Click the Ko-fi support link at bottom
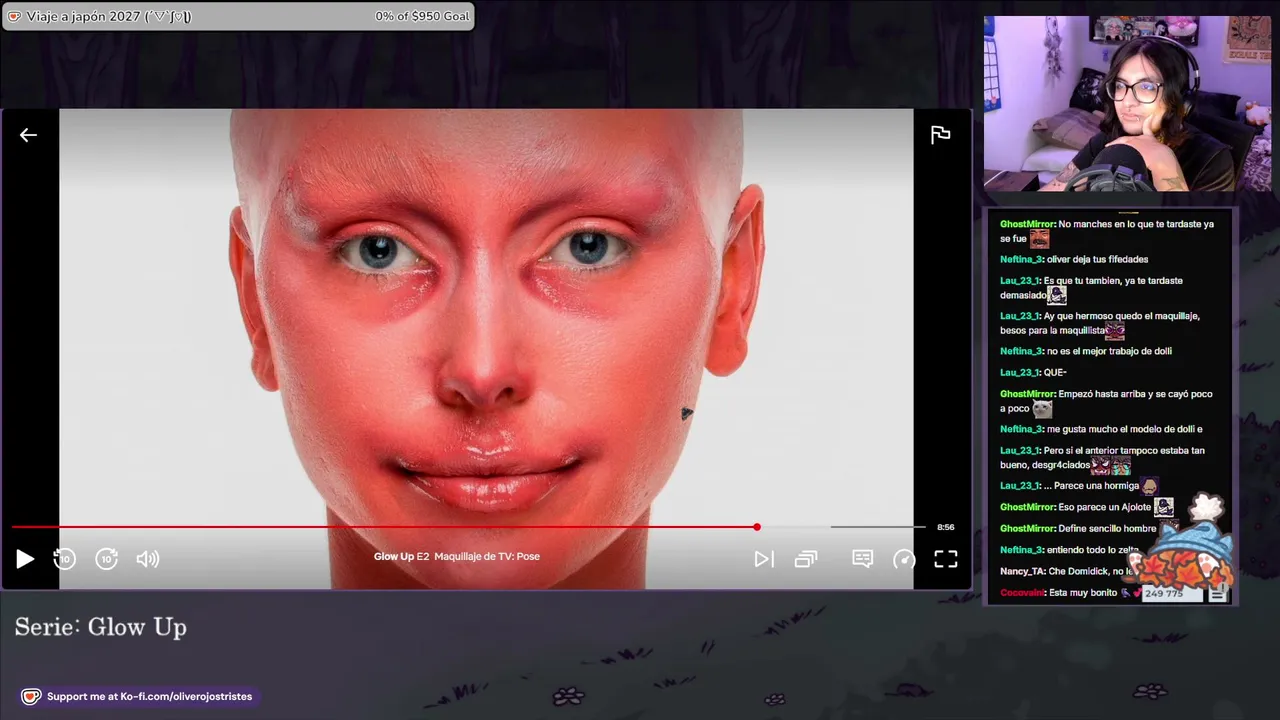This screenshot has height=720, width=1280. pos(140,696)
